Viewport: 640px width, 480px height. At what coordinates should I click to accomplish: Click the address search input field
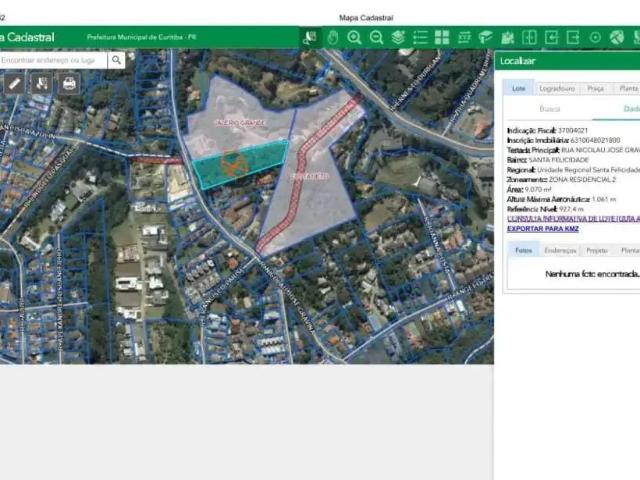tap(52, 60)
